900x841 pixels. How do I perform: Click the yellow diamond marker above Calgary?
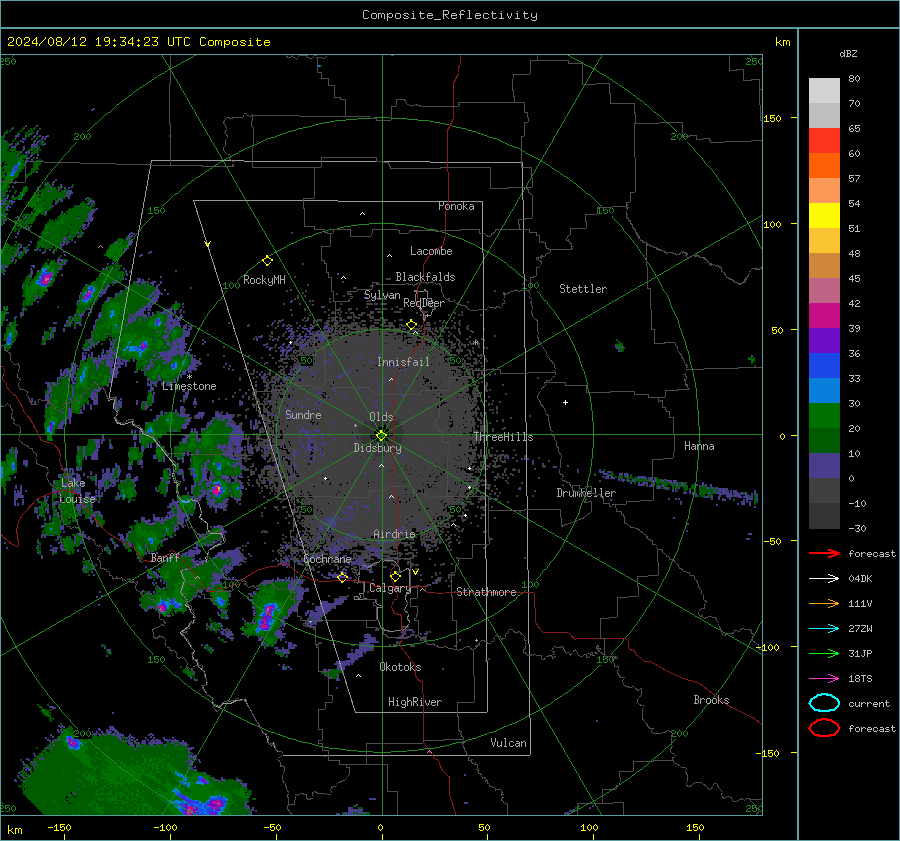pyautogui.click(x=395, y=576)
